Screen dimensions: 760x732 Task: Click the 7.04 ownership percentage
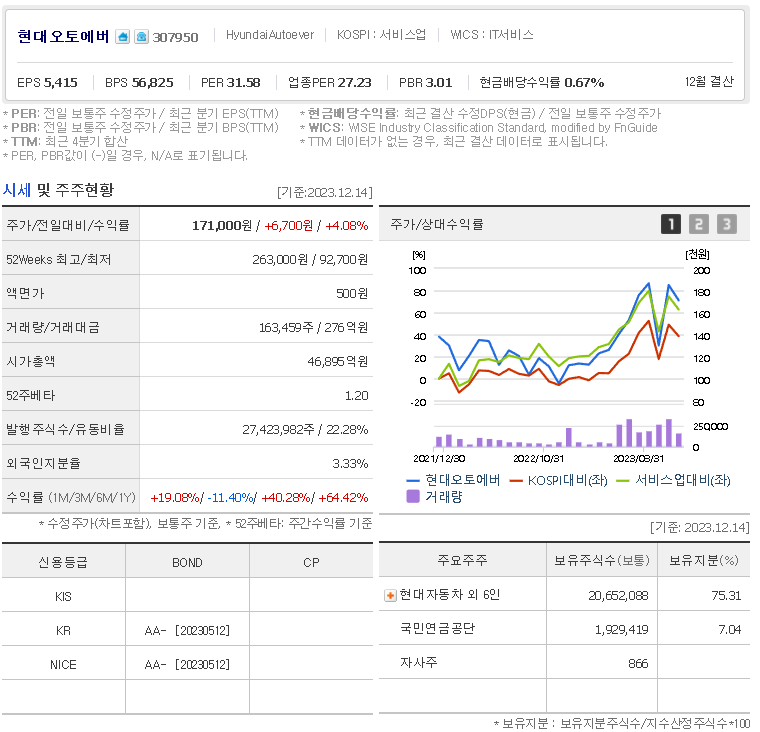pos(729,630)
